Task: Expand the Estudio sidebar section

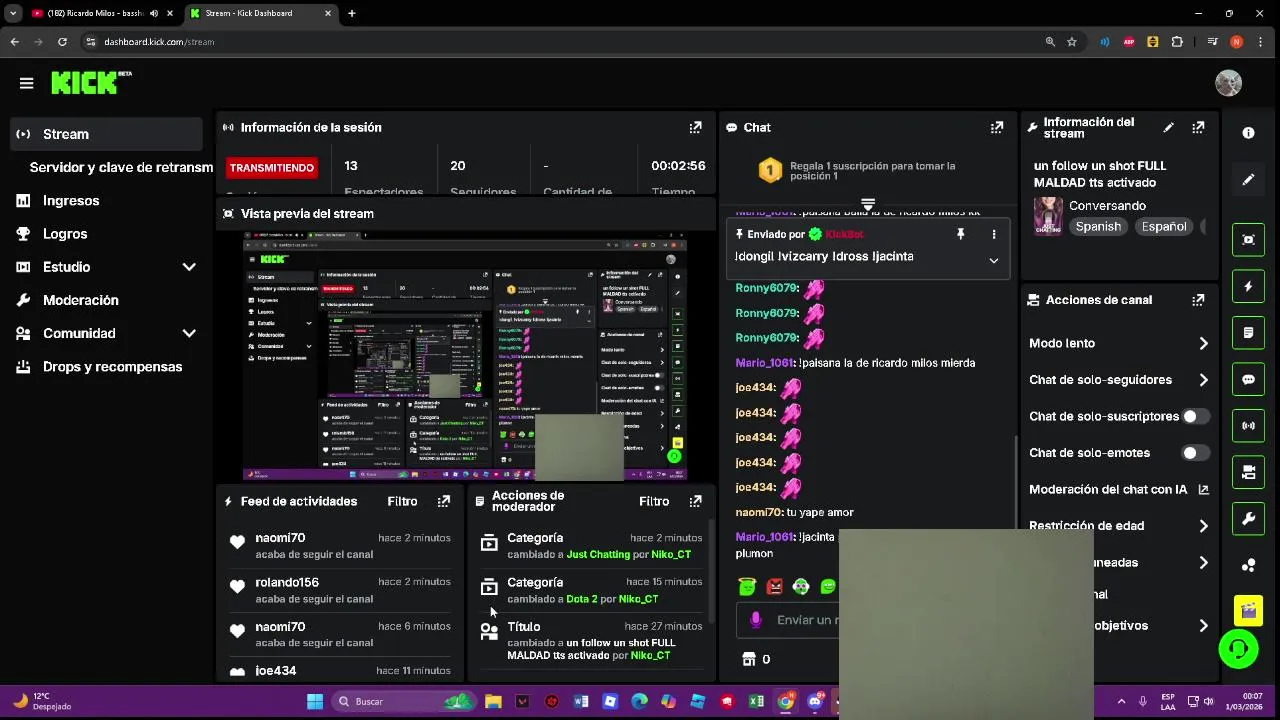Action: pyautogui.click(x=189, y=267)
